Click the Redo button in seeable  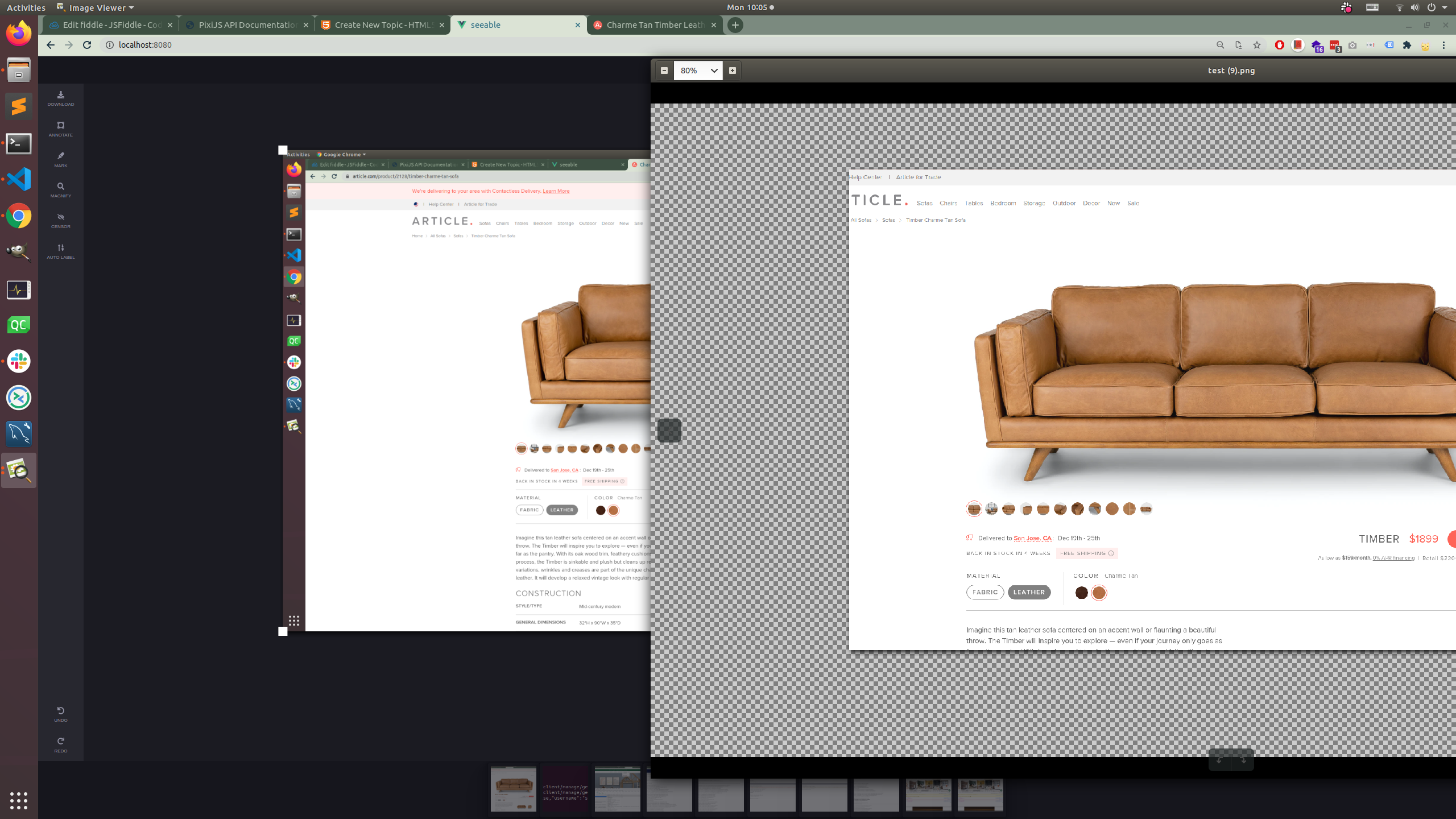pyautogui.click(x=60, y=745)
